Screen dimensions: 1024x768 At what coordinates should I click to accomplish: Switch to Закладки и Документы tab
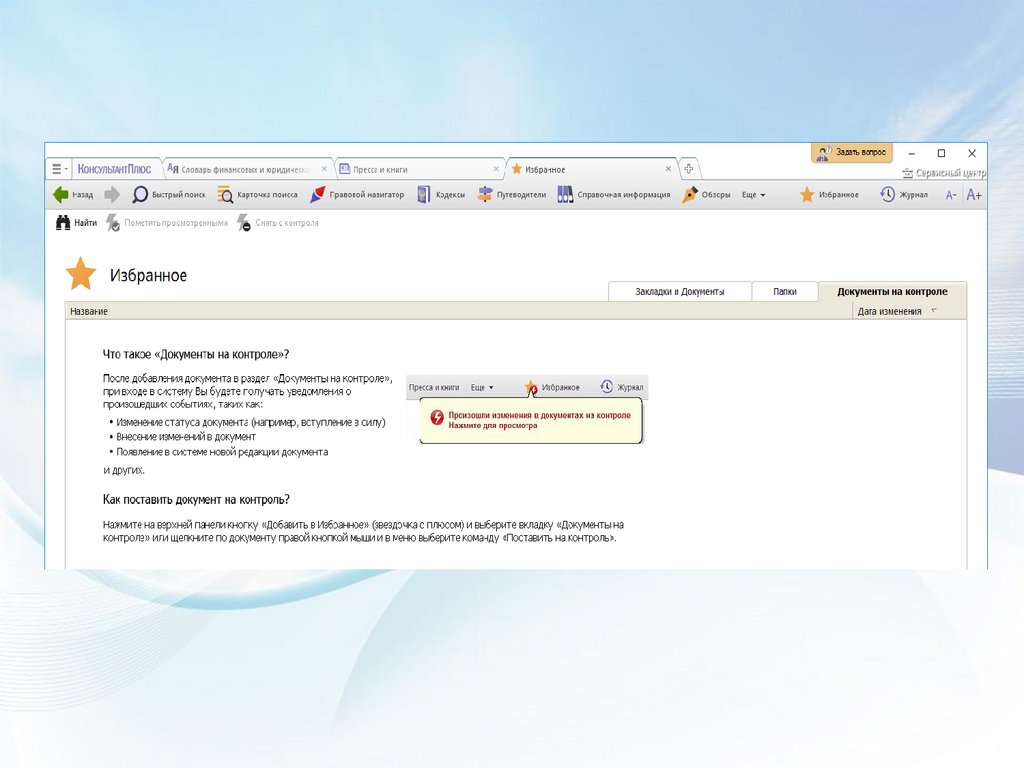tap(680, 291)
